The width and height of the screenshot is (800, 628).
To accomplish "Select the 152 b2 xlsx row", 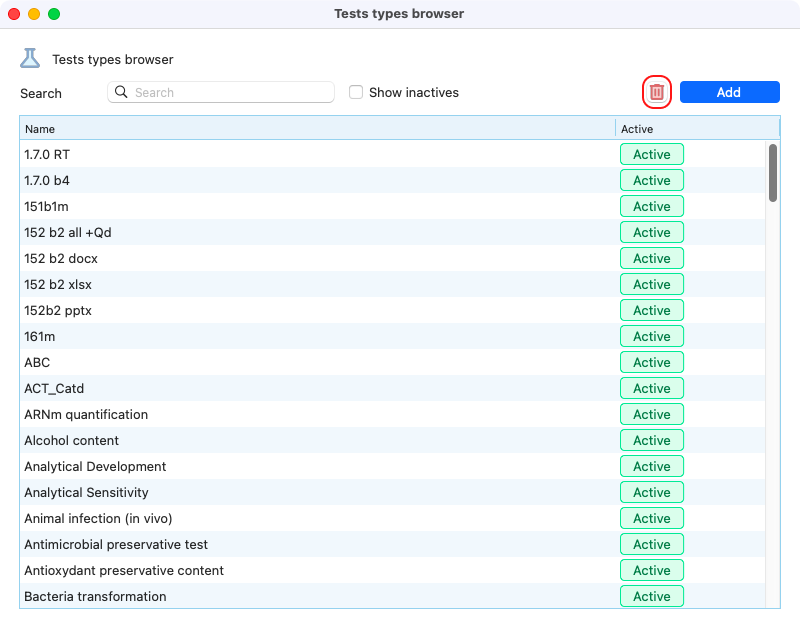I will [x=392, y=285].
